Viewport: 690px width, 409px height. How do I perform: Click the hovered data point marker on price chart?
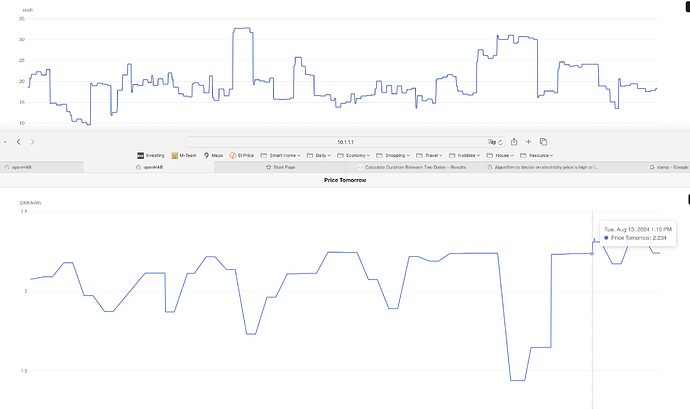coord(592,254)
